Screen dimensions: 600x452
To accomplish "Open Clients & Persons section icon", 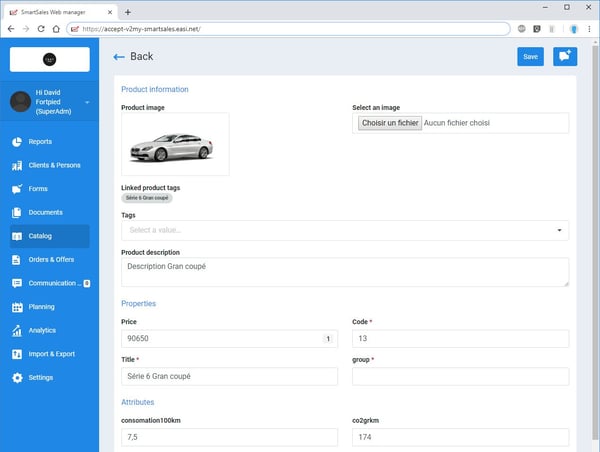I will pyautogui.click(x=17, y=165).
